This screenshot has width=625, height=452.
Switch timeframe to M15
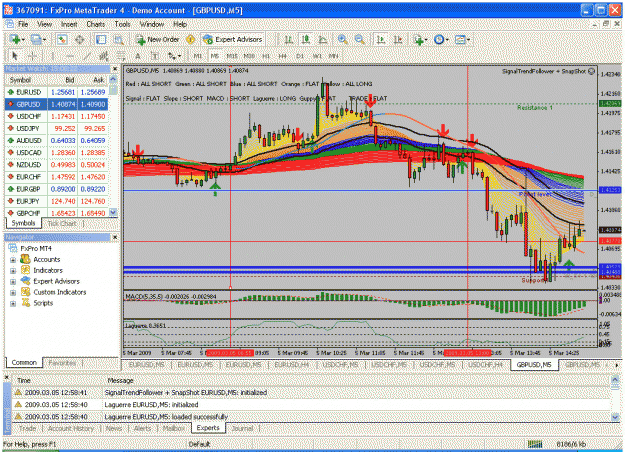click(x=232, y=56)
